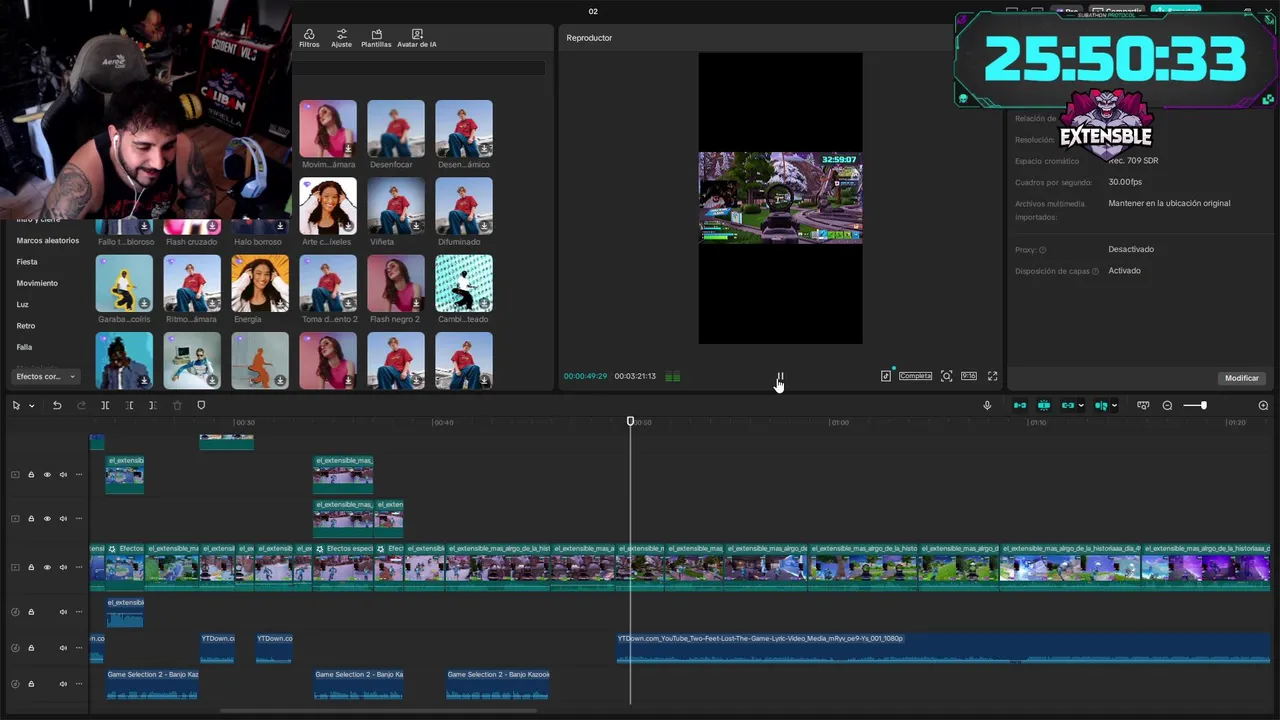Screen dimensions: 1280x720
Task: Select the Two-Feet Lost-The-Game audio clip
Action: [943, 648]
